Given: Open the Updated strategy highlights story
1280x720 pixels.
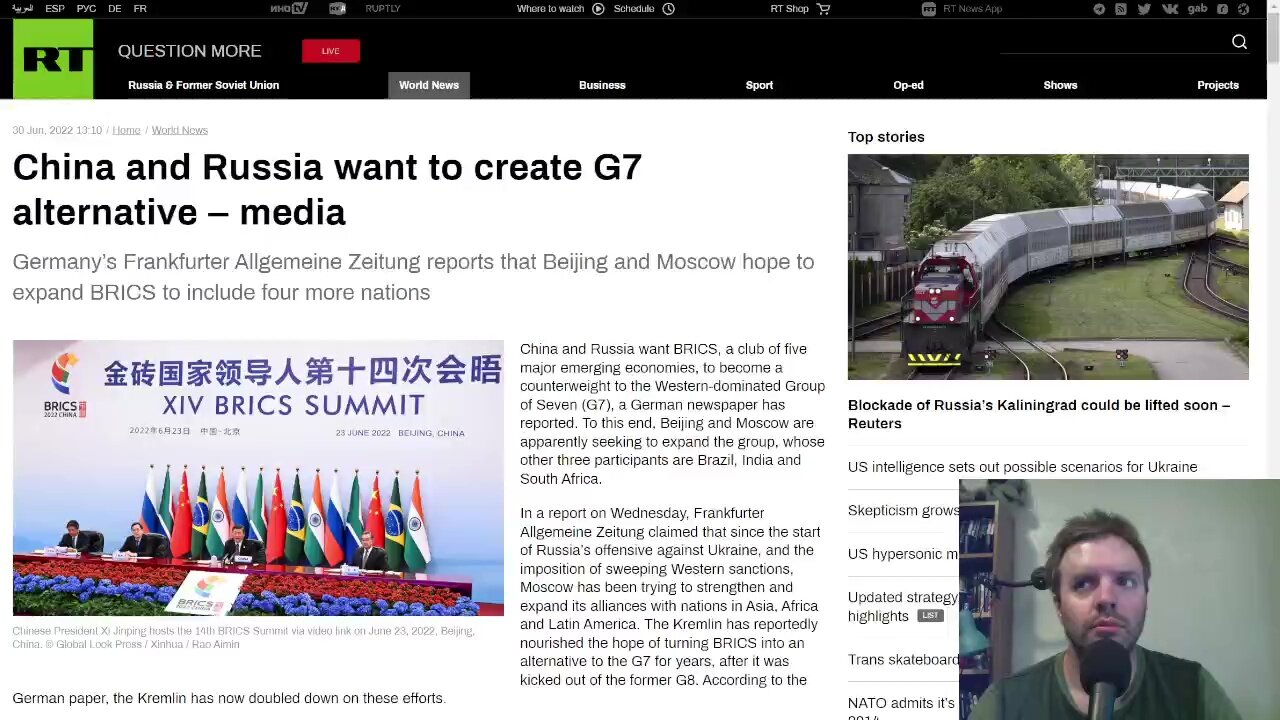Looking at the screenshot, I should (903, 606).
